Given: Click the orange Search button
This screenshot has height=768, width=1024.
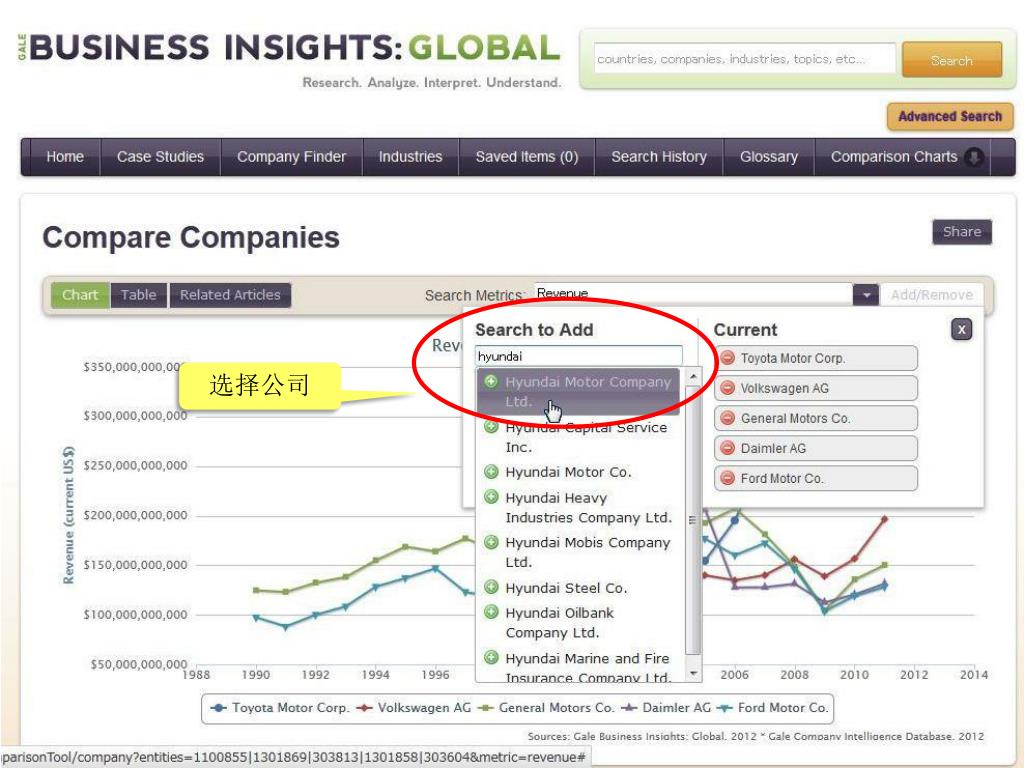Looking at the screenshot, I should pos(952,60).
